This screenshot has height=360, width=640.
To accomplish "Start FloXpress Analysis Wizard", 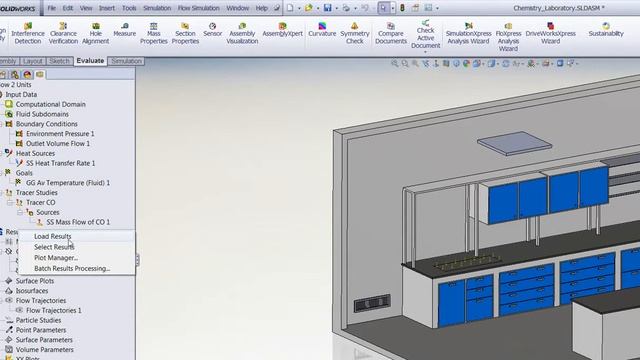I will (x=508, y=37).
